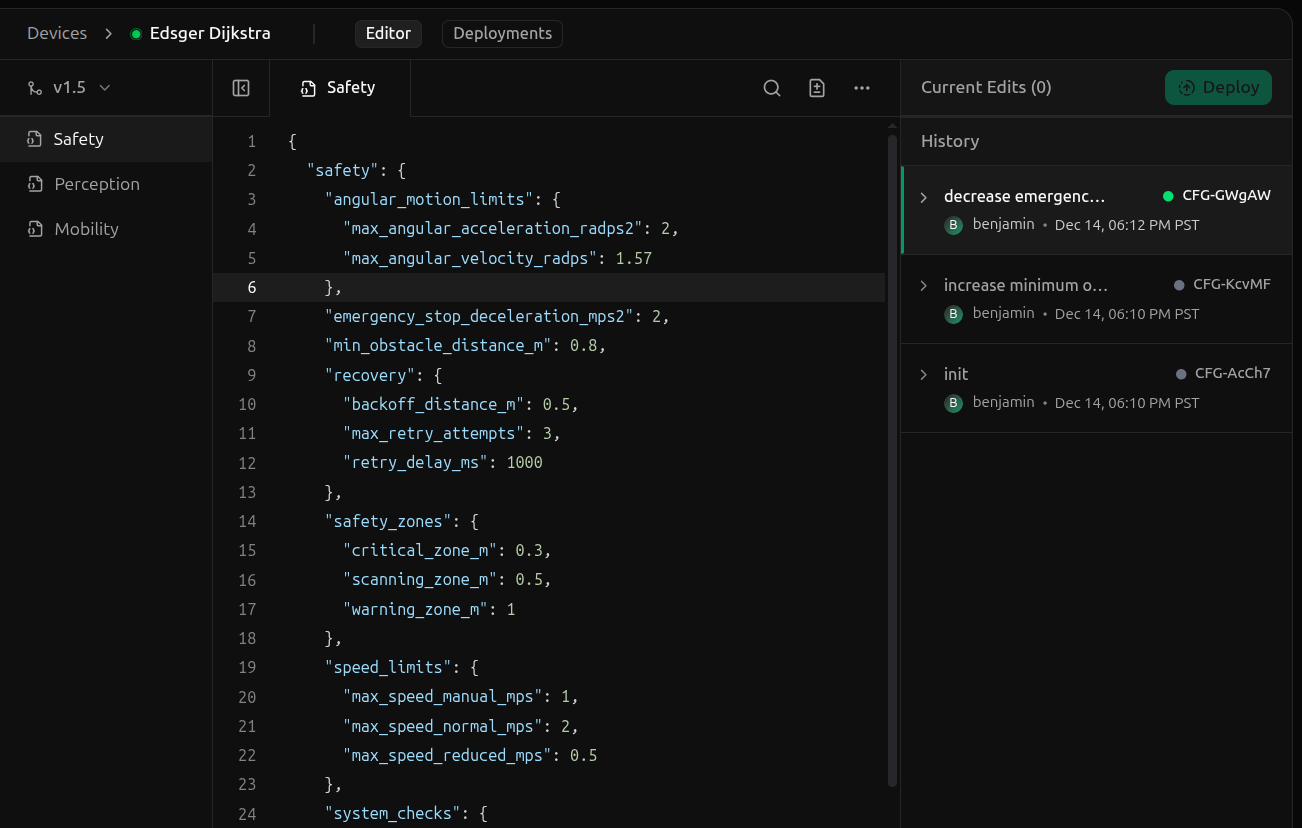
Task: Click the Perception file icon in sidebar
Action: click(35, 184)
